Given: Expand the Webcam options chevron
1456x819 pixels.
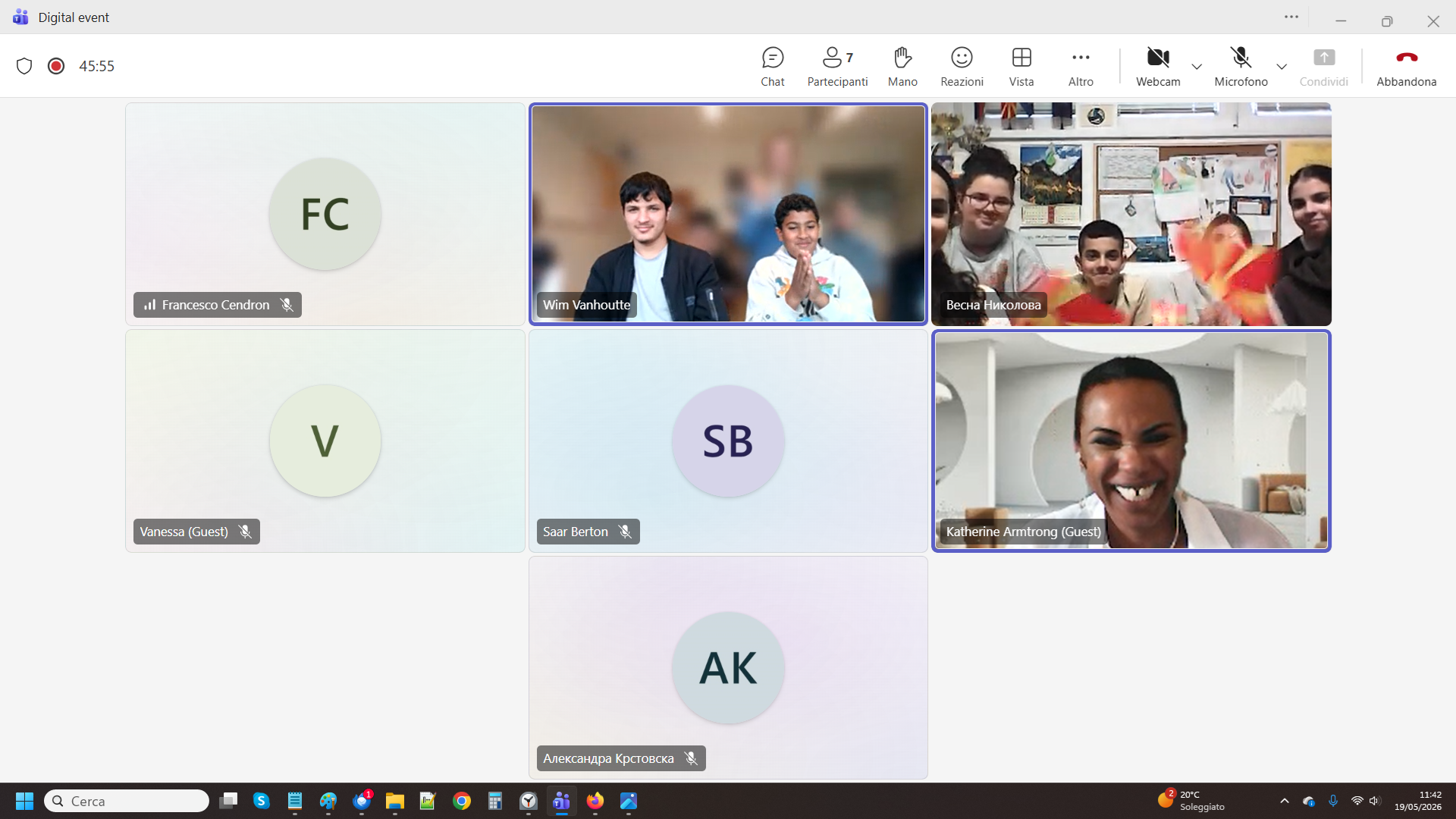Looking at the screenshot, I should (1197, 67).
